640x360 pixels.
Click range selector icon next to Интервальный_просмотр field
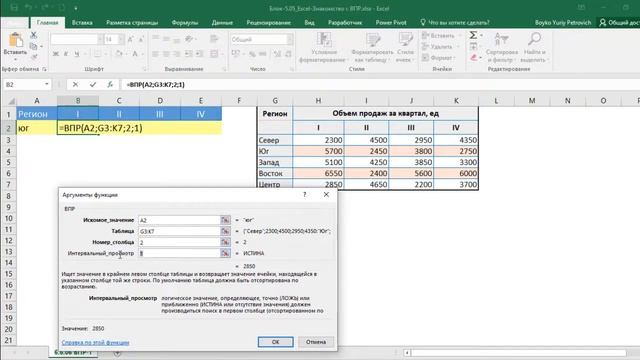[x=225, y=253]
